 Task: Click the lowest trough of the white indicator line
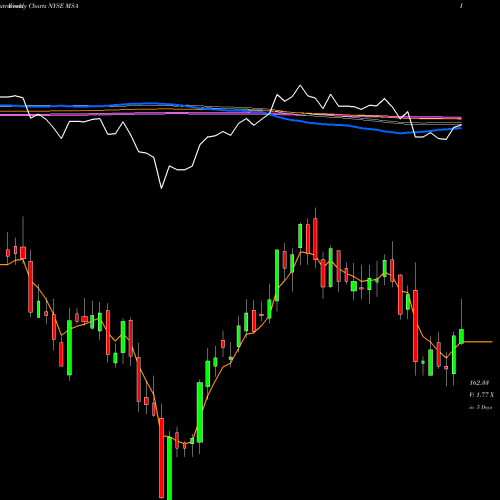162,188
